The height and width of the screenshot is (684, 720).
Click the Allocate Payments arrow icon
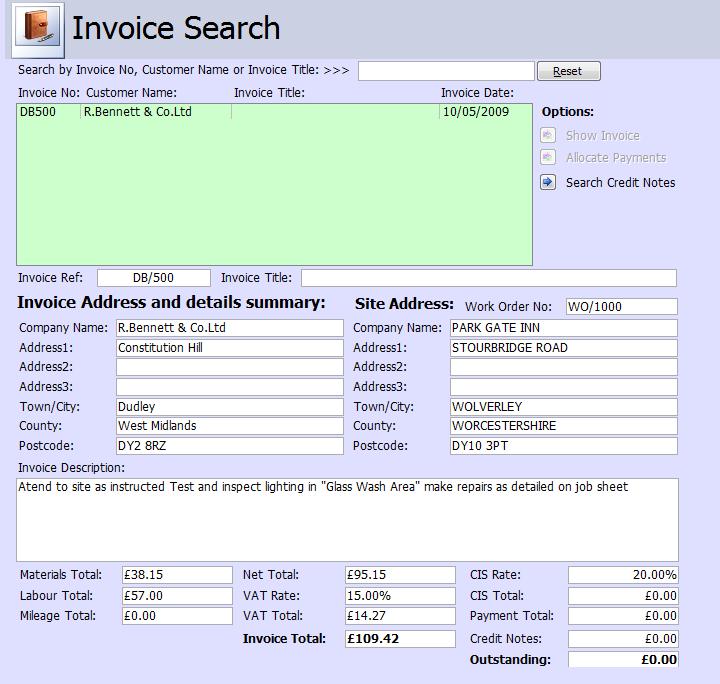click(x=548, y=157)
